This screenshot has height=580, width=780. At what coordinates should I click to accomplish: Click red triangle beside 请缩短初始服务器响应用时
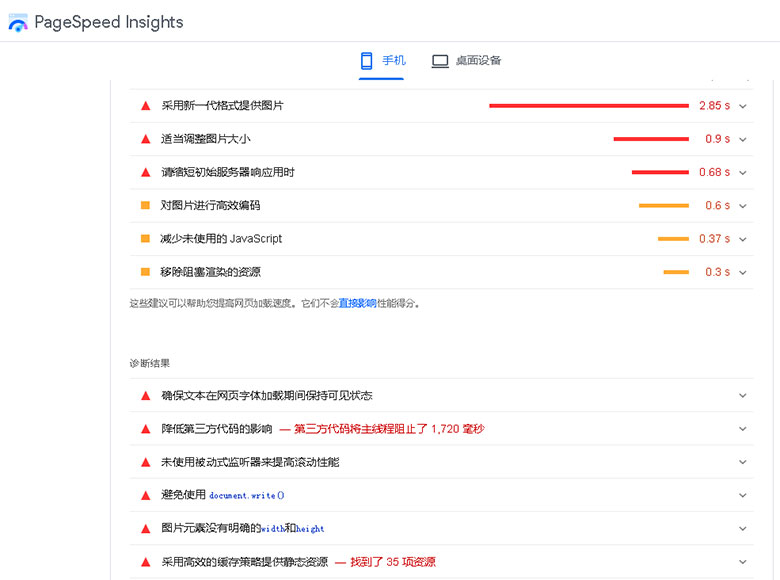146,172
